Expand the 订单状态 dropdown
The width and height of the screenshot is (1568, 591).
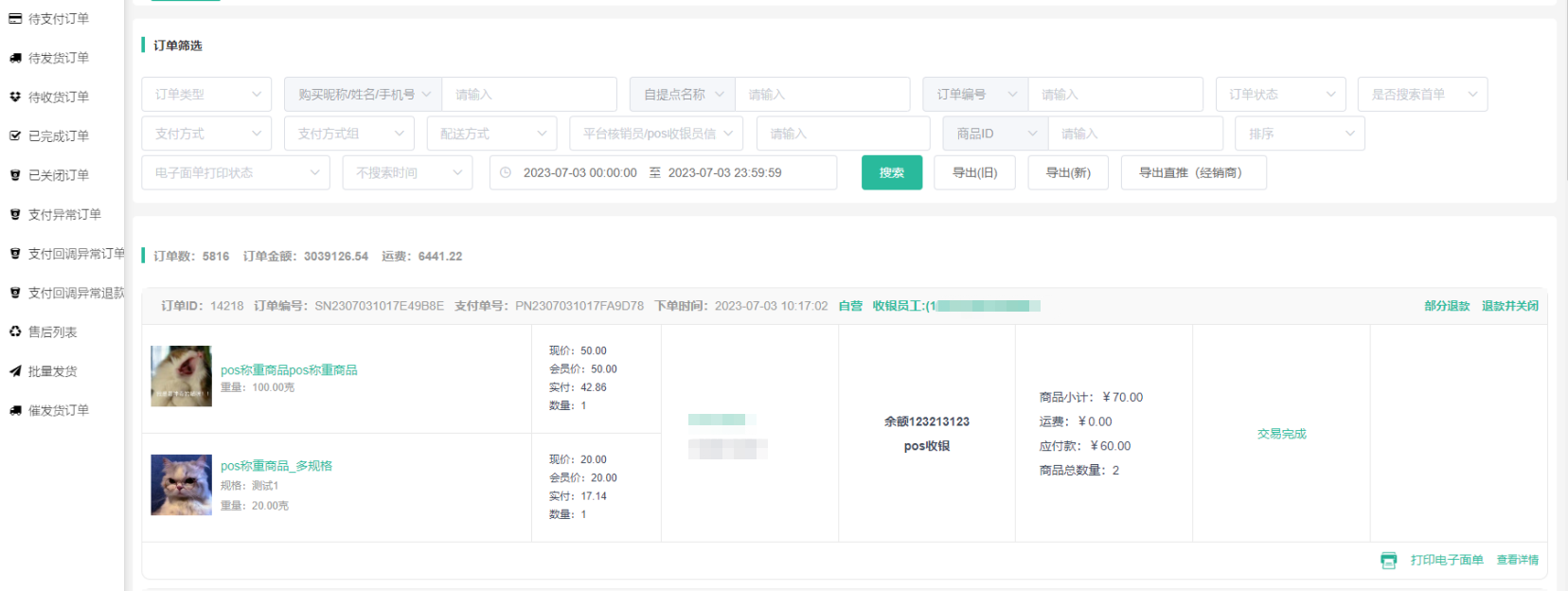pos(1280,95)
